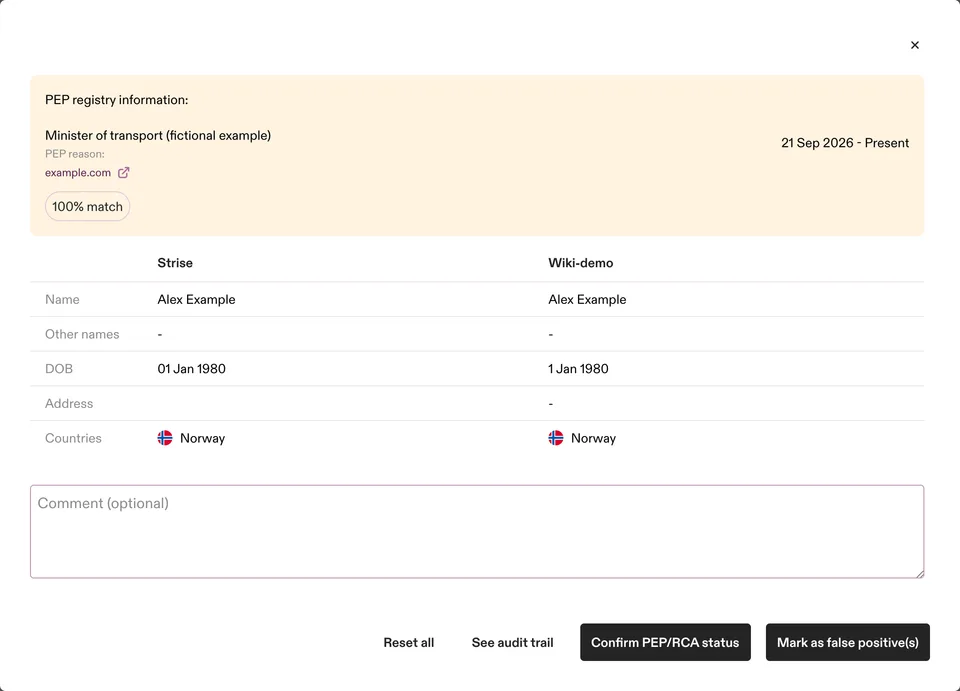Viewport: 960px width, 691px height.
Task: Click the PEP registry information heading
Action: pos(116,100)
